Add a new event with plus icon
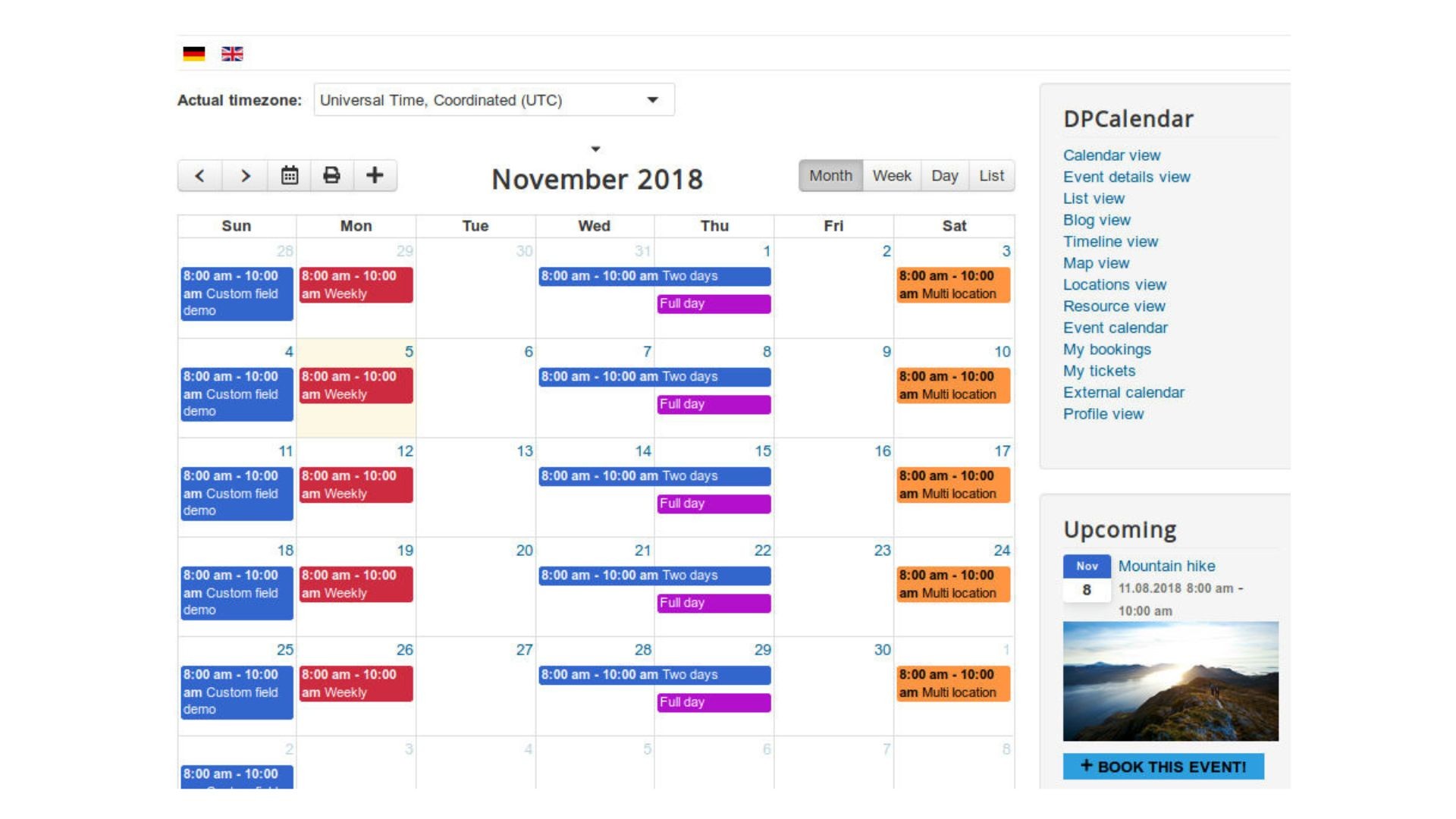 coord(375,176)
